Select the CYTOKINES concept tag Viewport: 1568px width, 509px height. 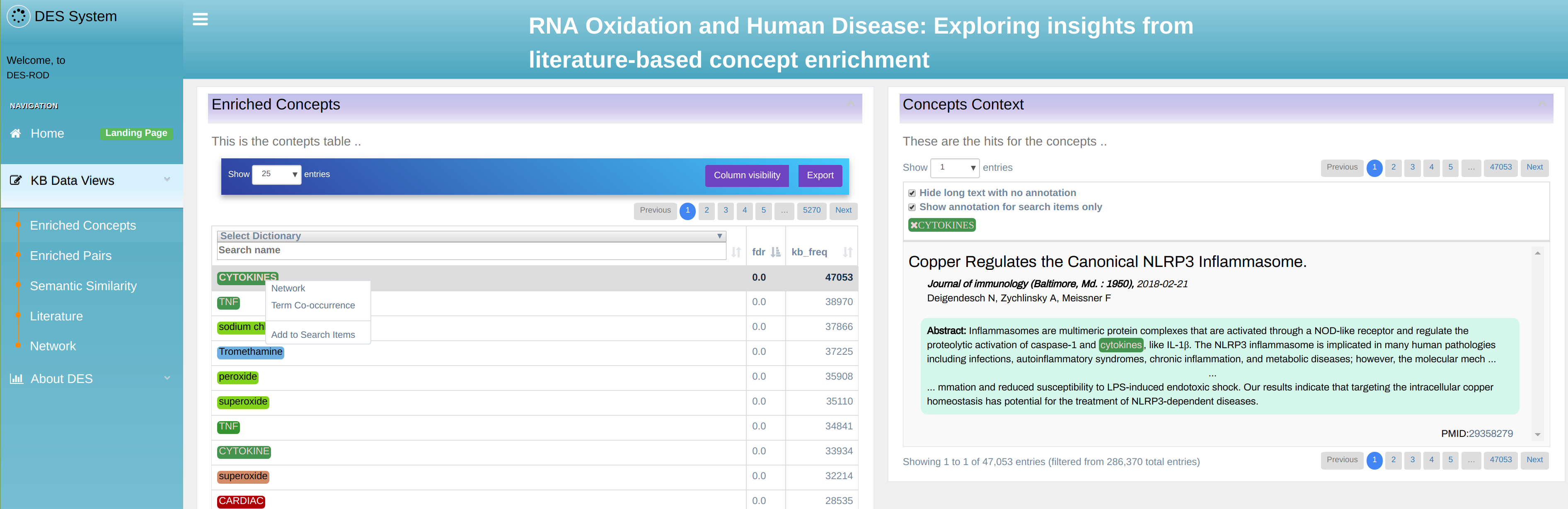point(248,278)
